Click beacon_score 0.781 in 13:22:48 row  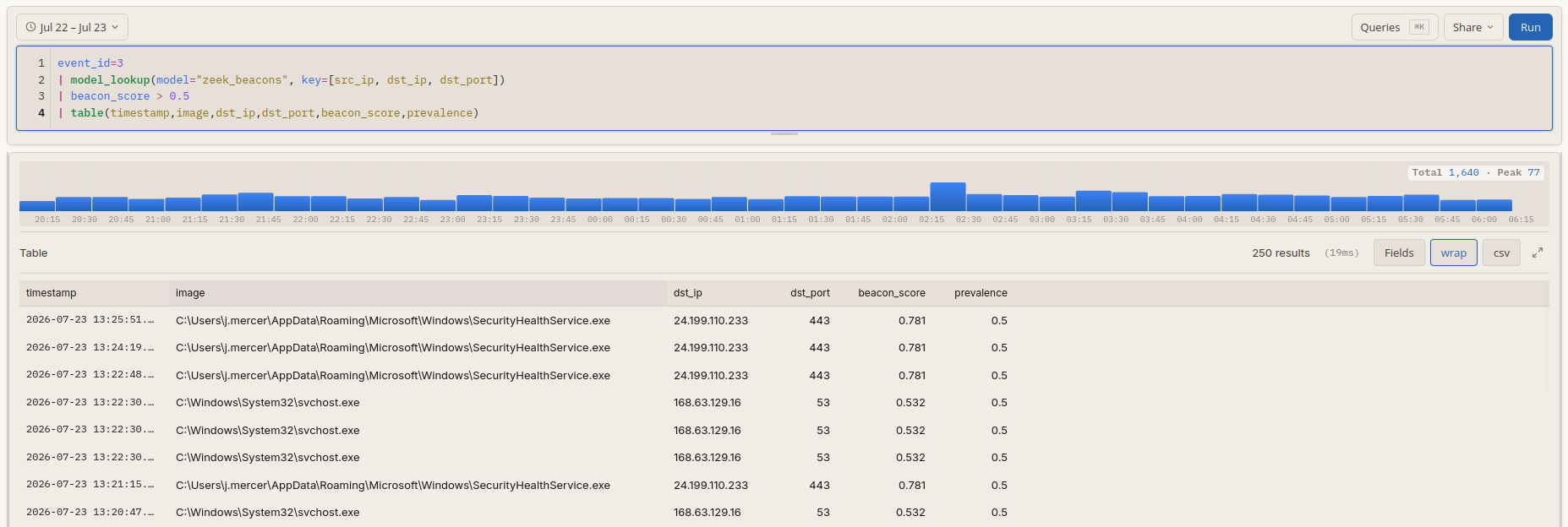(x=912, y=375)
